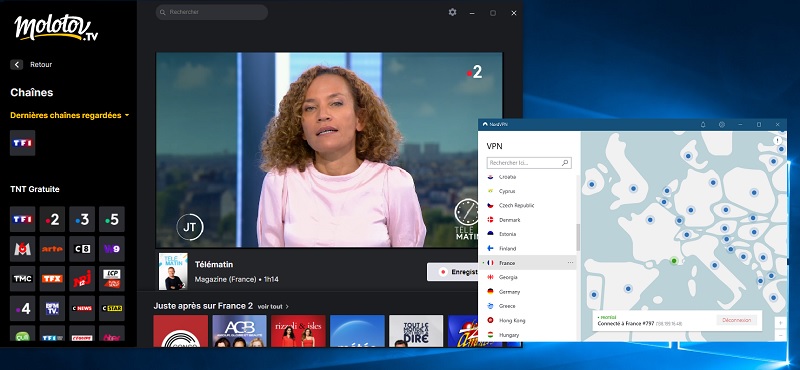Open the Amour Gloire et Beauté thumbnail
Viewport: 800px width, 370px height.
pyautogui.click(x=239, y=331)
